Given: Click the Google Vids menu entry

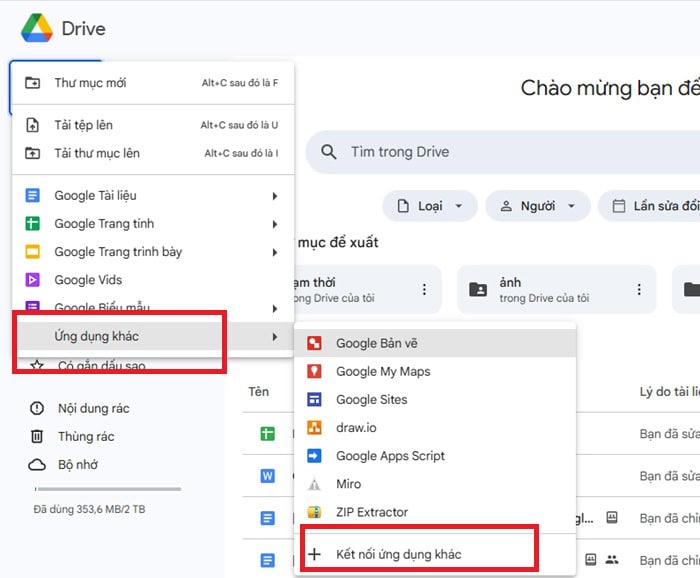Looking at the screenshot, I should [88, 280].
